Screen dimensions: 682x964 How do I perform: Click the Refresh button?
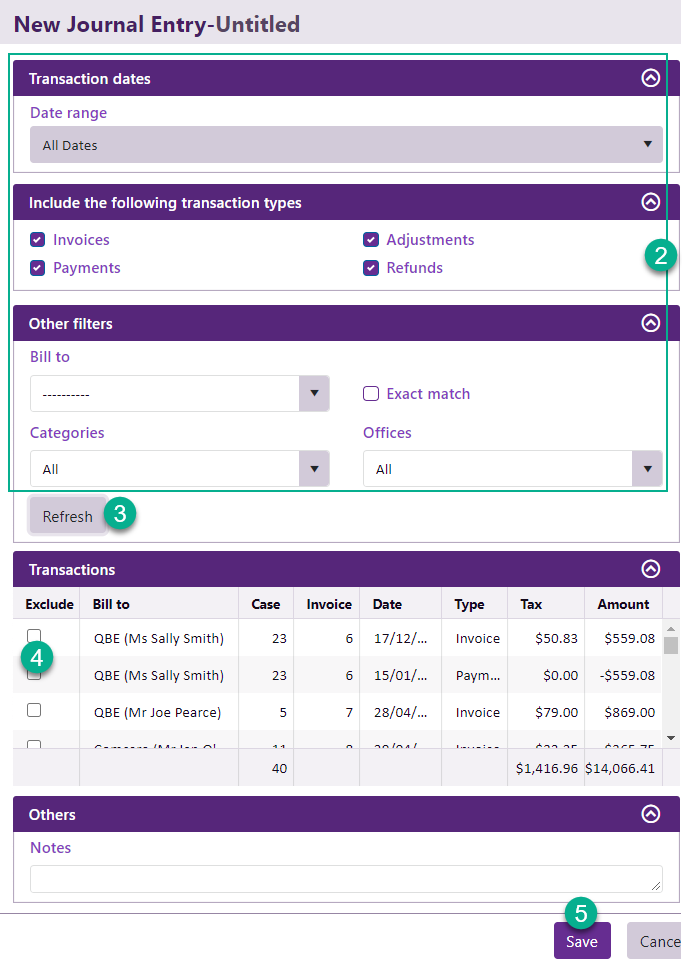coord(67,516)
